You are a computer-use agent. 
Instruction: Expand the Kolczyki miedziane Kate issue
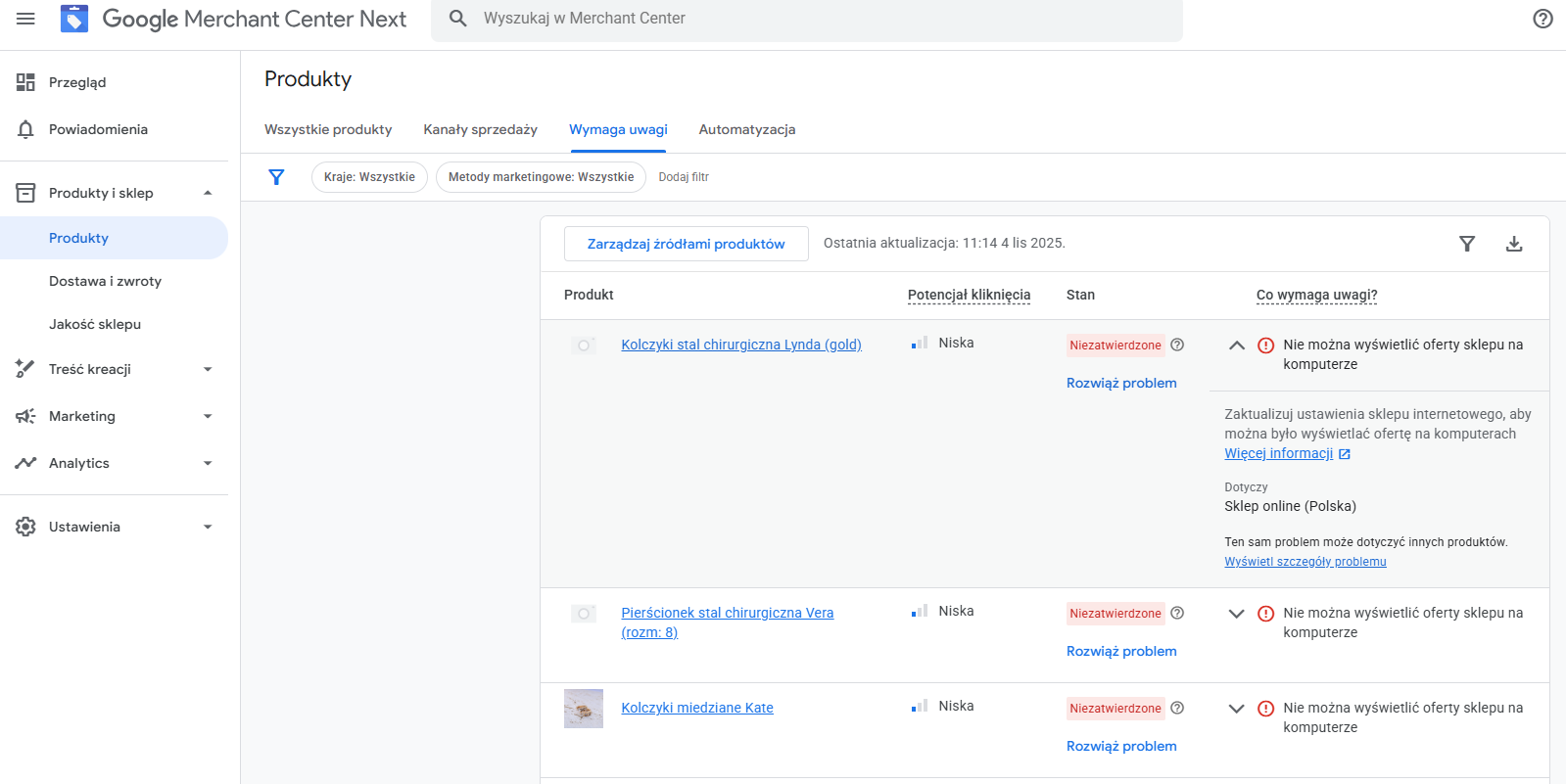(x=1236, y=709)
